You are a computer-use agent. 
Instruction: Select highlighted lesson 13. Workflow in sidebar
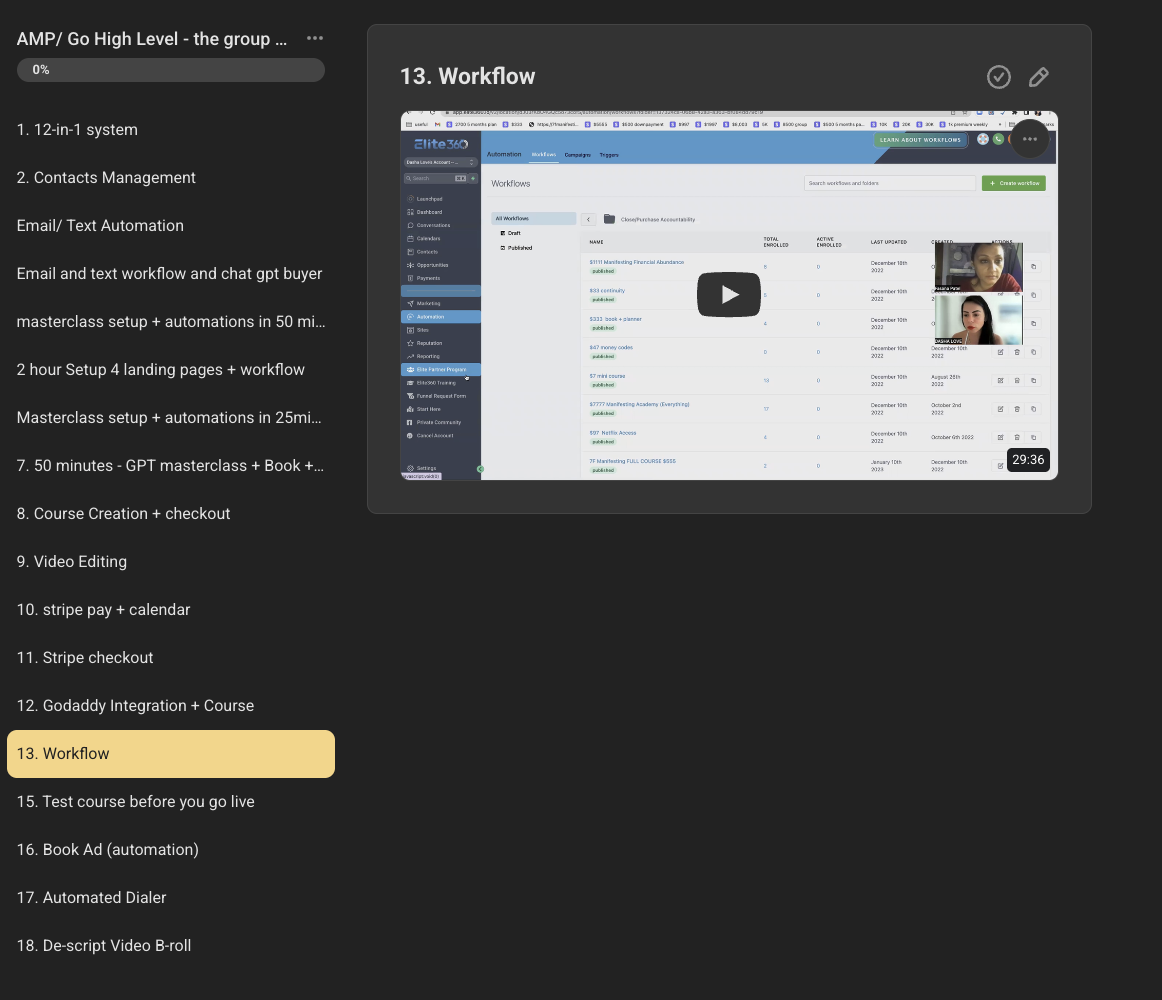[171, 754]
